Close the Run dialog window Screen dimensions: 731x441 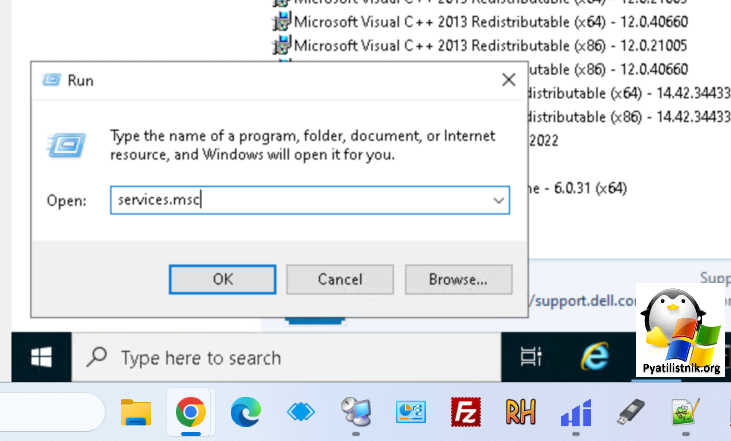tap(508, 80)
